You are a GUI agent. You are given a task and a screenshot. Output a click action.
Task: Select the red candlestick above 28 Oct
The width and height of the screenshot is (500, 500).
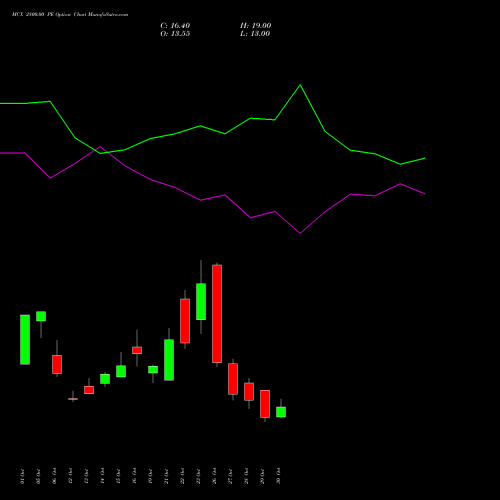point(249,392)
